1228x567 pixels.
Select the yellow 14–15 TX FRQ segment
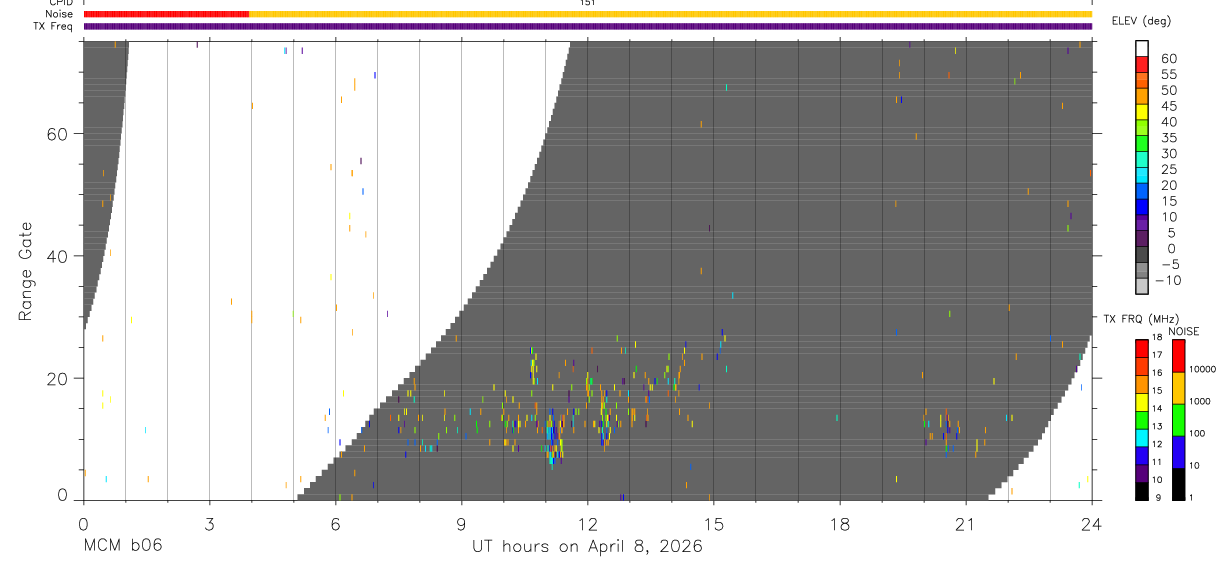click(1142, 400)
